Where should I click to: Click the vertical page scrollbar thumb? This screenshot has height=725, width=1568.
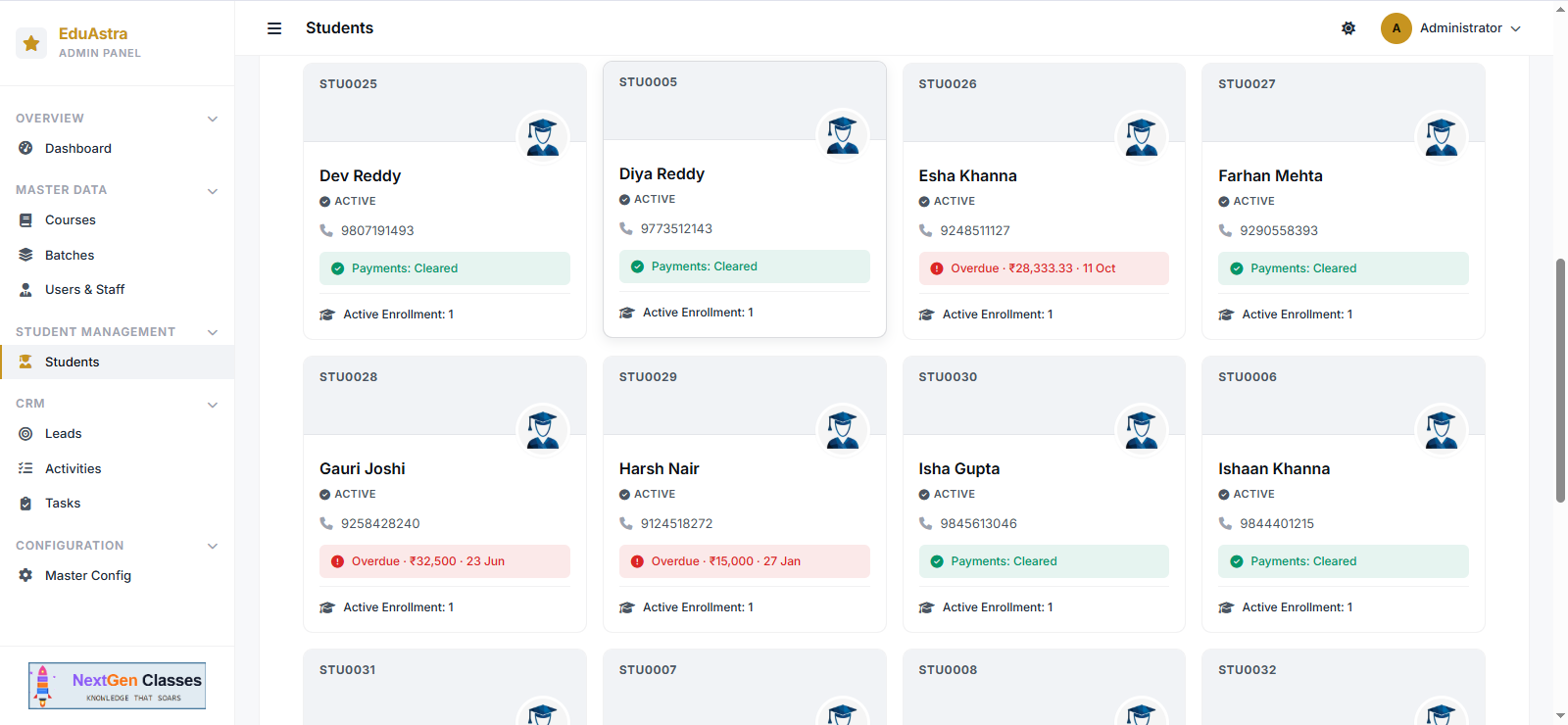(1560, 380)
